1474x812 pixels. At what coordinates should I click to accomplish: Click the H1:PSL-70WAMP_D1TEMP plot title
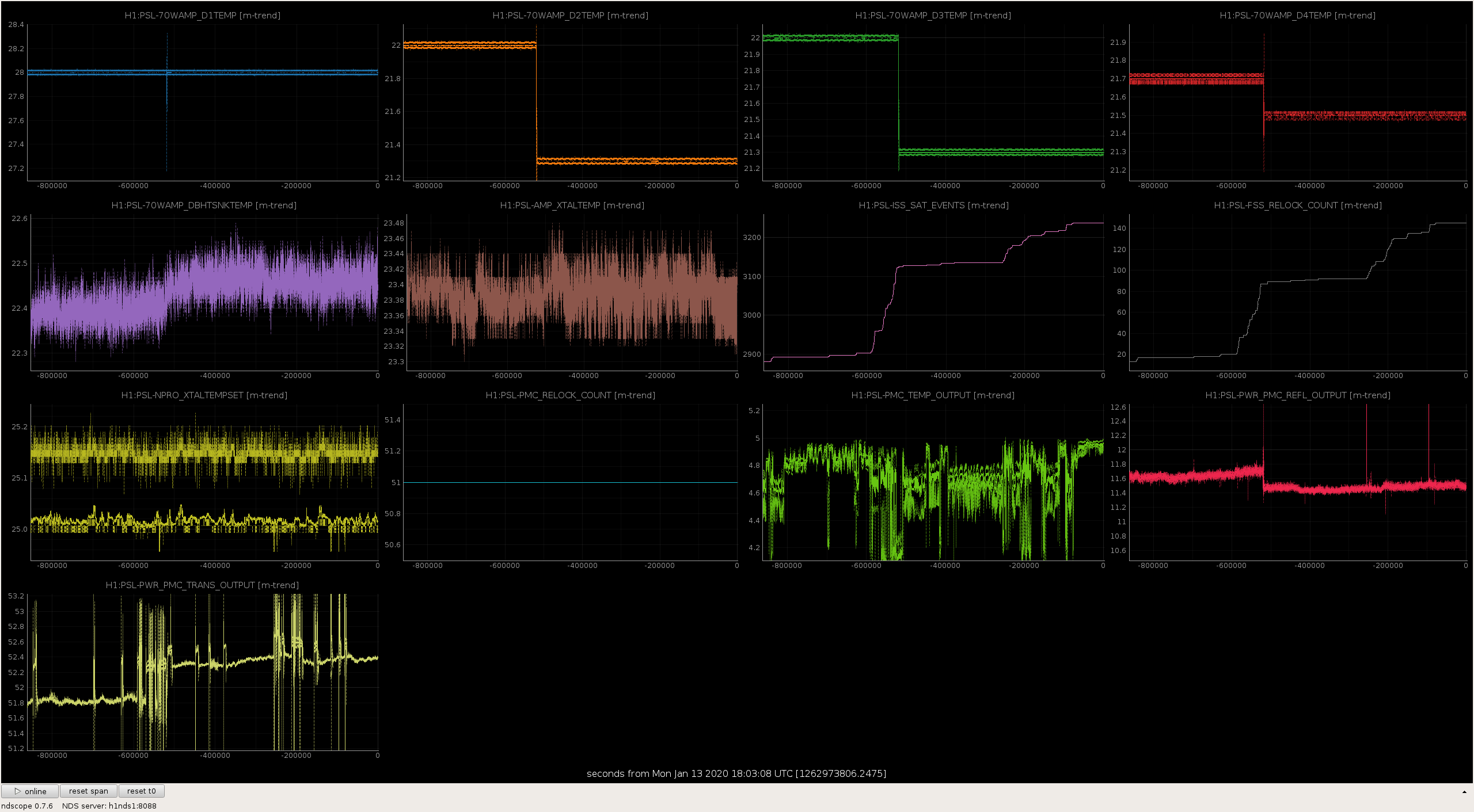coord(203,16)
